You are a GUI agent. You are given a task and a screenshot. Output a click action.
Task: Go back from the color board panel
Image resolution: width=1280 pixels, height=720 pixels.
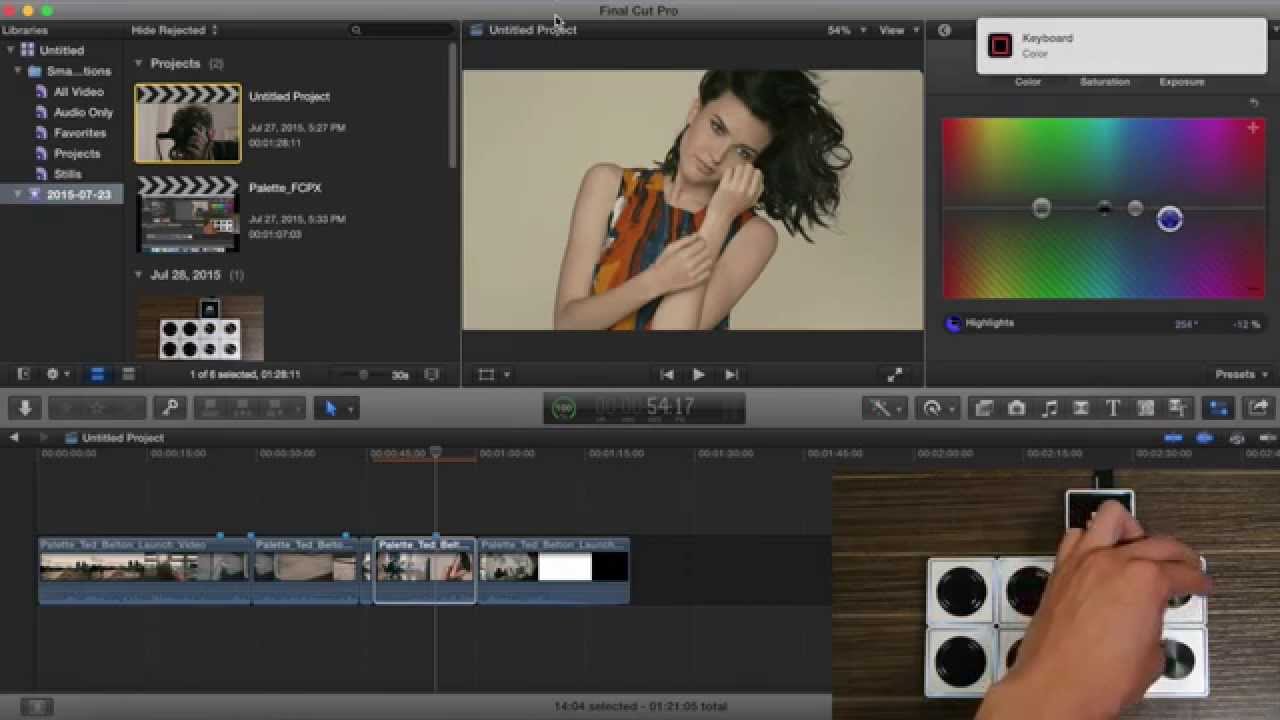pyautogui.click(x=944, y=30)
